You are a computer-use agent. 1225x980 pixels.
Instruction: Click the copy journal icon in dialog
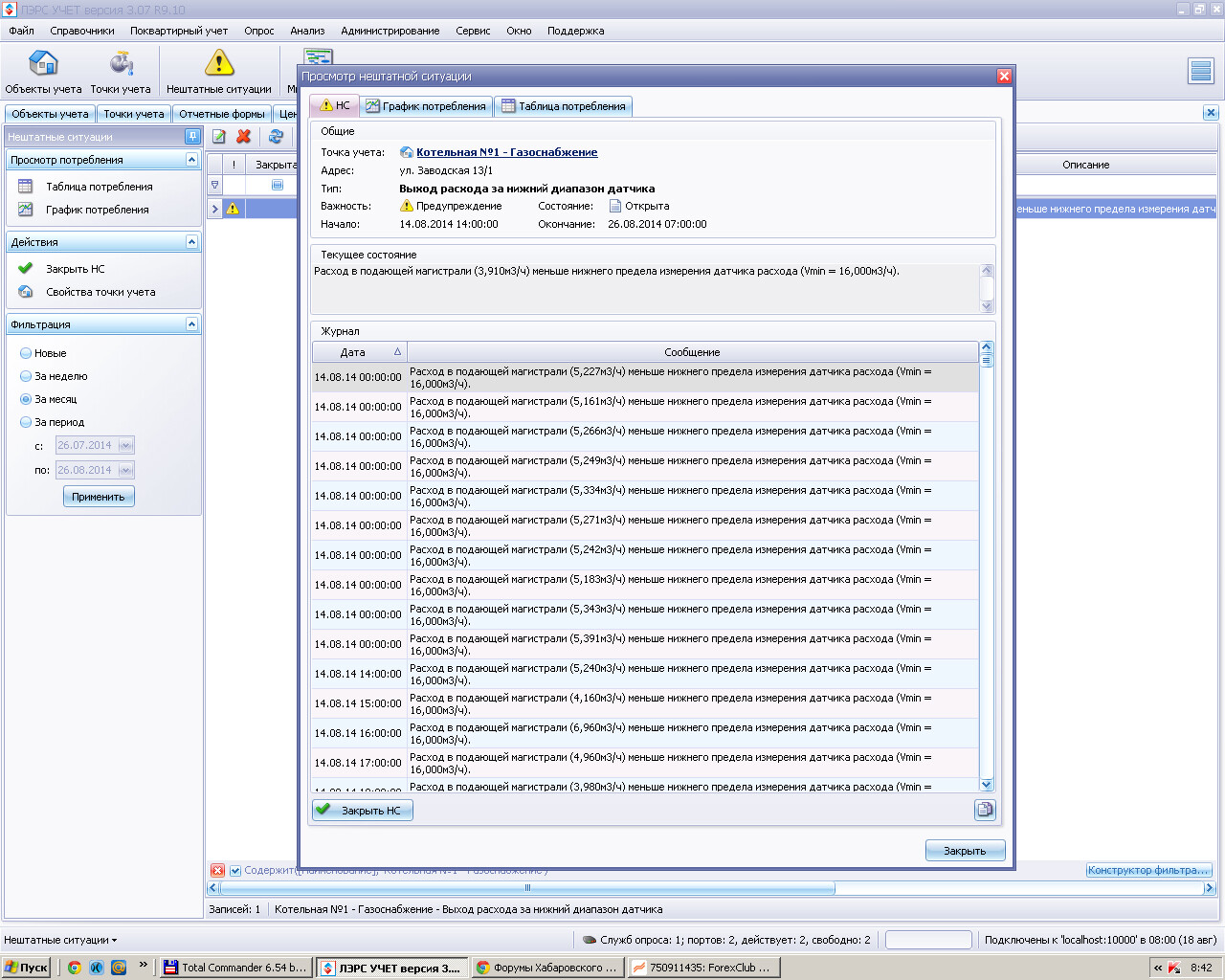(984, 810)
